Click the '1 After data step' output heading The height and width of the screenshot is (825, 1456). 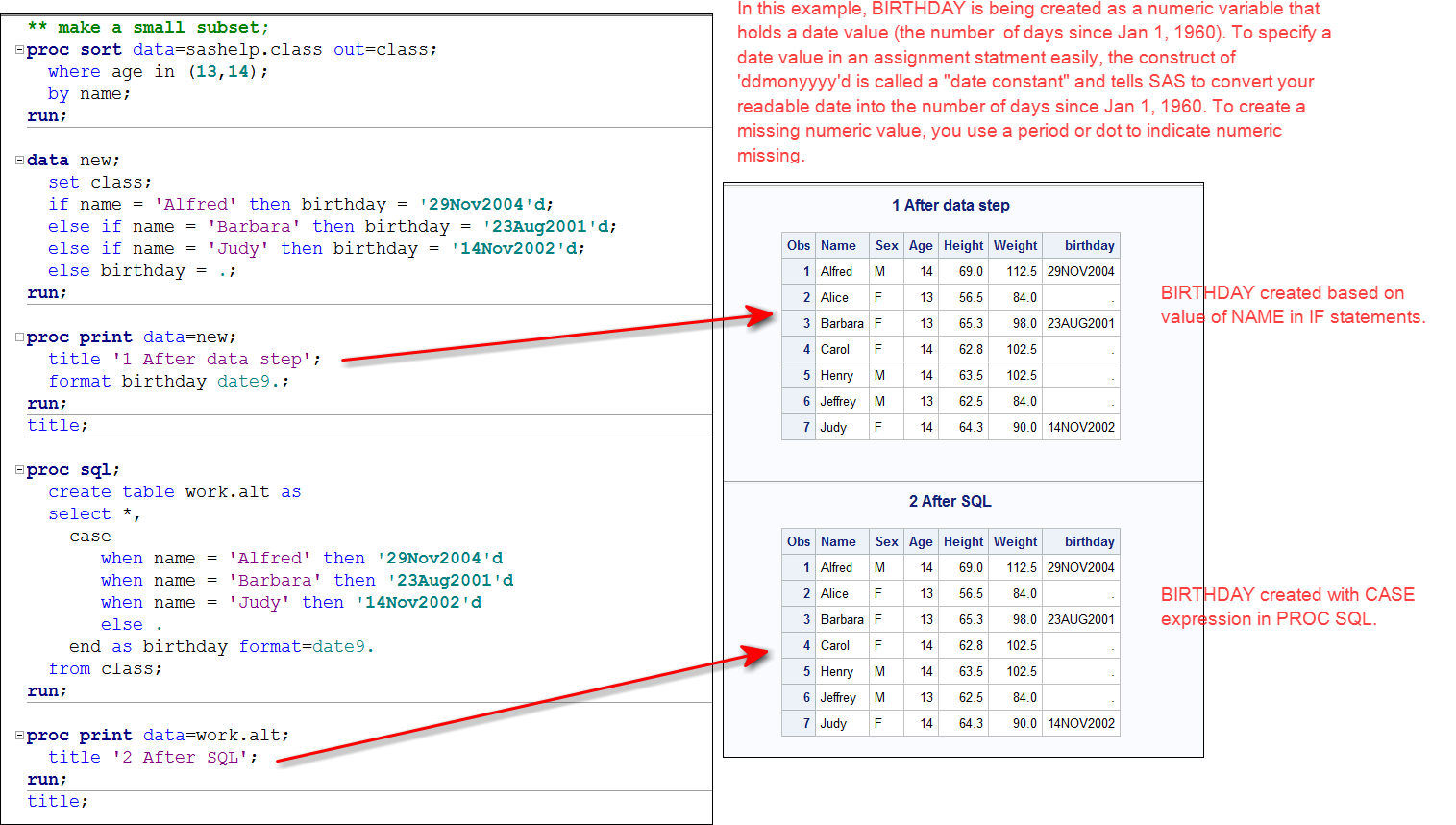point(950,205)
